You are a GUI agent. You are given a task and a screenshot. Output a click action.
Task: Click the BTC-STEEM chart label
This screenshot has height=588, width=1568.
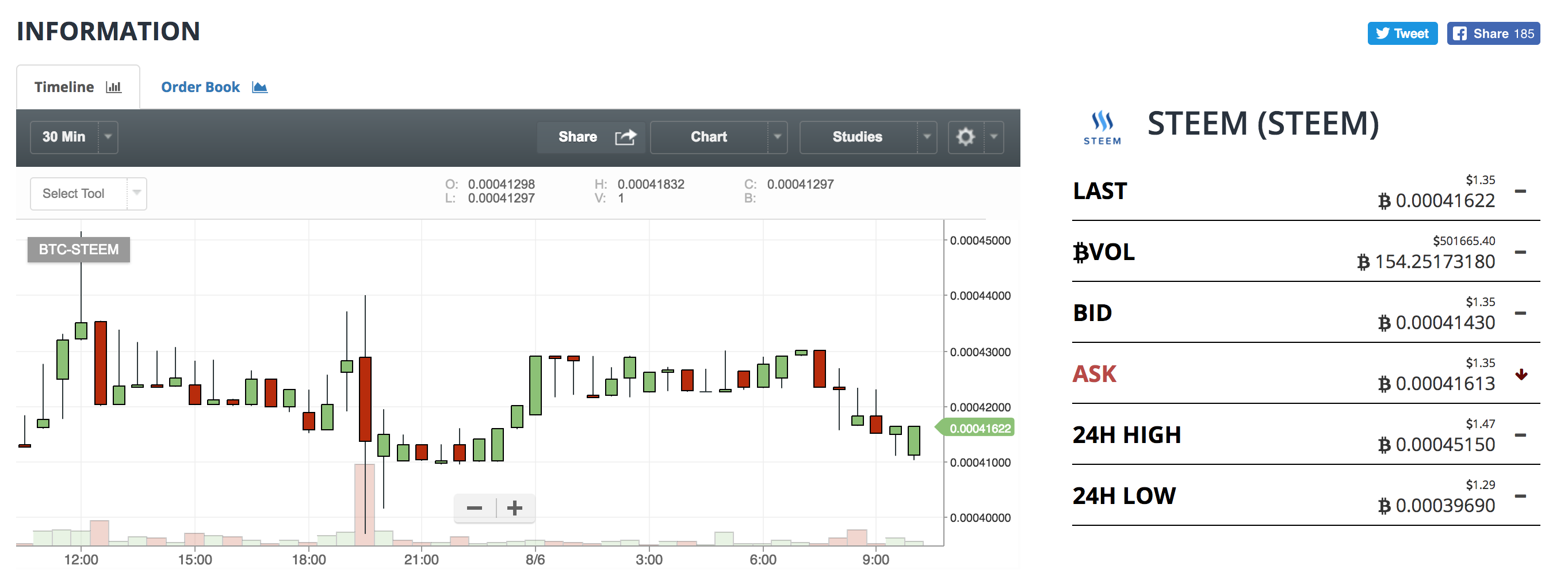pos(79,250)
